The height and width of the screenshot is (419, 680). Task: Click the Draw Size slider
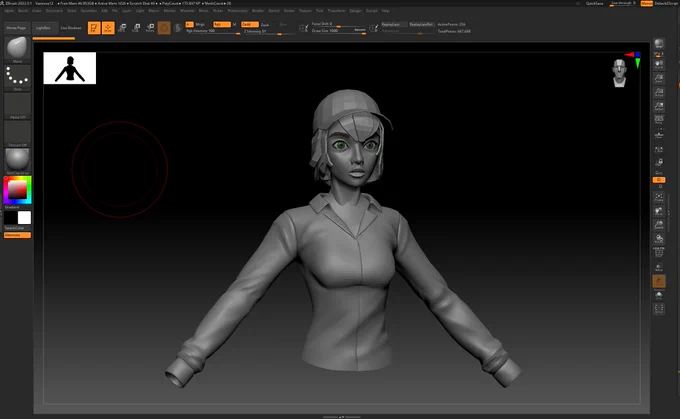click(339, 30)
